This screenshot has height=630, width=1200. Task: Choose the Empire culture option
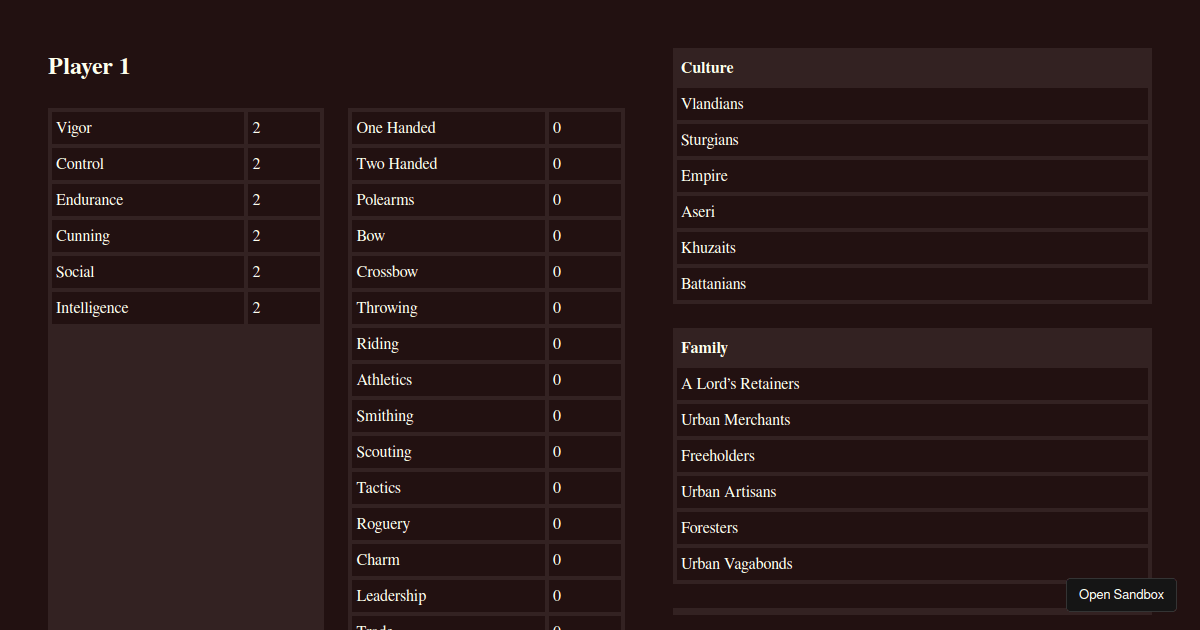click(x=911, y=175)
